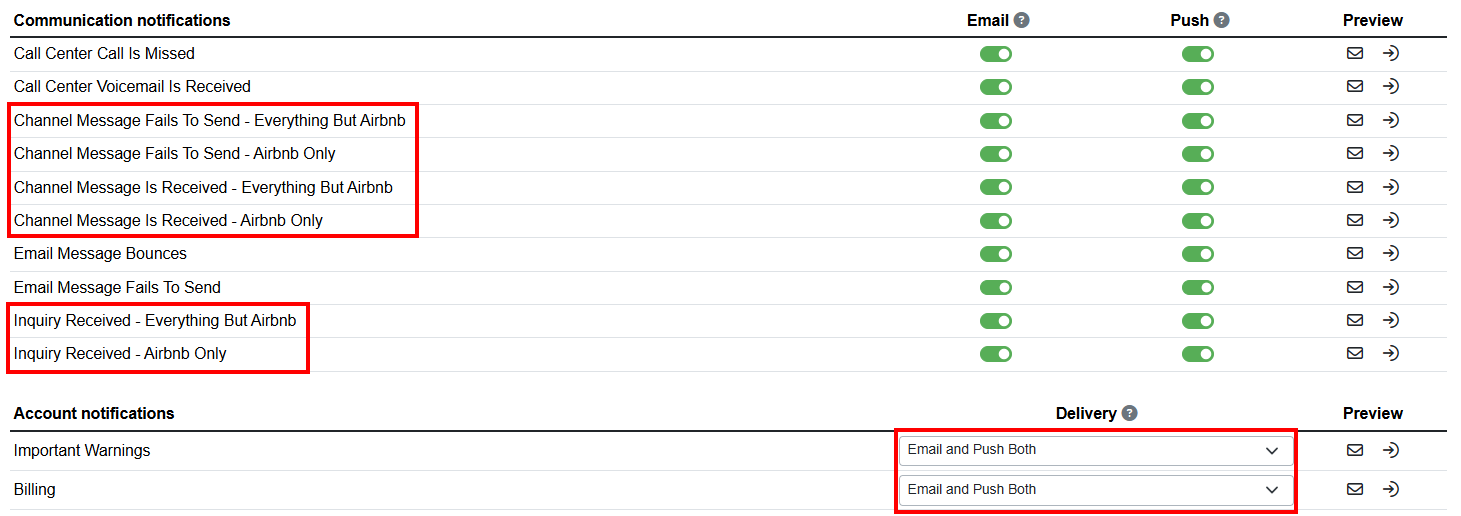This screenshot has height=516, width=1461.
Task: Email preview icon for Channel Message Fails To Send Airbnb Only
Action: (x=1355, y=154)
